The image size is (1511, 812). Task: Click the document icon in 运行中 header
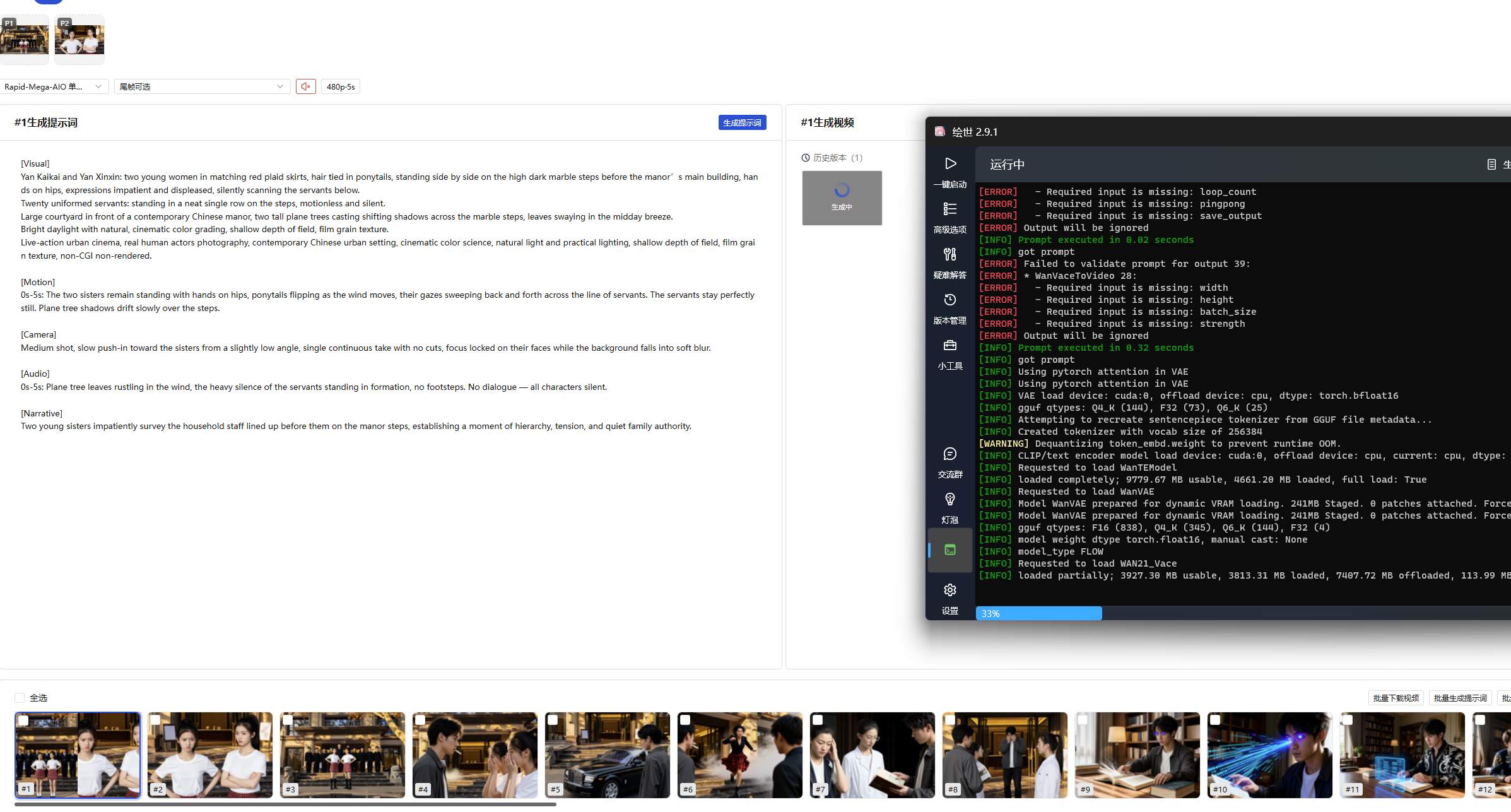1491,165
